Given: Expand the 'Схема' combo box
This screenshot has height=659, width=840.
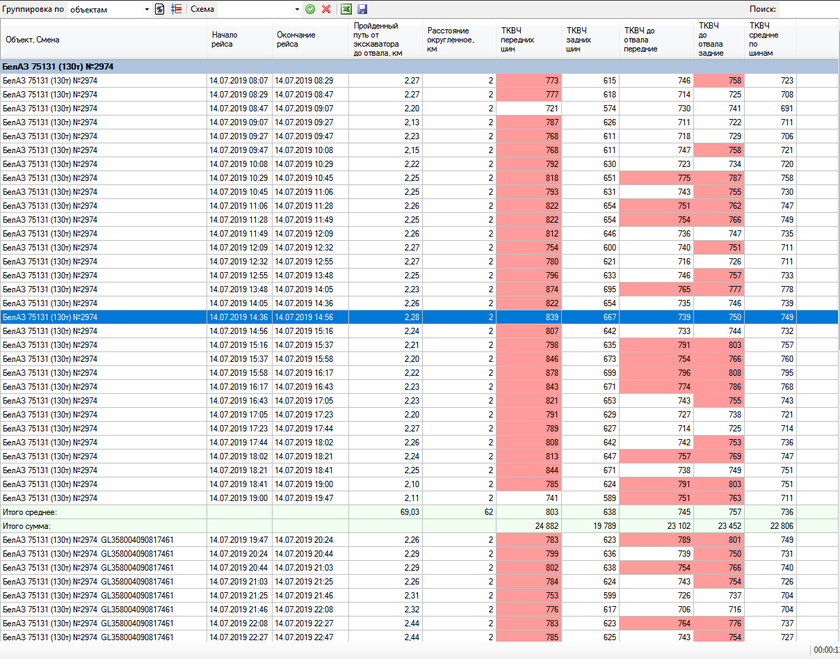Looking at the screenshot, I should [297, 9].
